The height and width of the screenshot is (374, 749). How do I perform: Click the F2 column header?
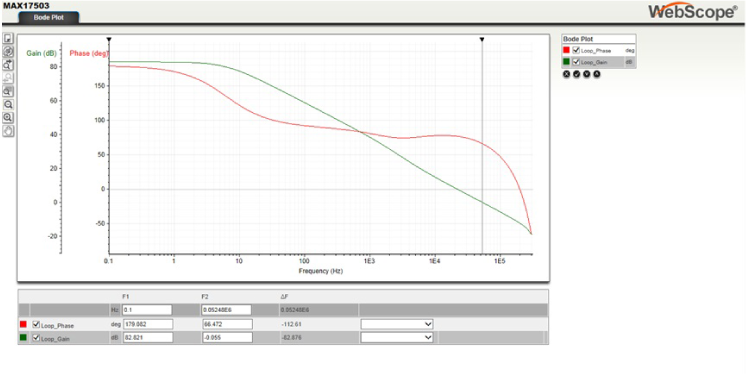point(205,297)
